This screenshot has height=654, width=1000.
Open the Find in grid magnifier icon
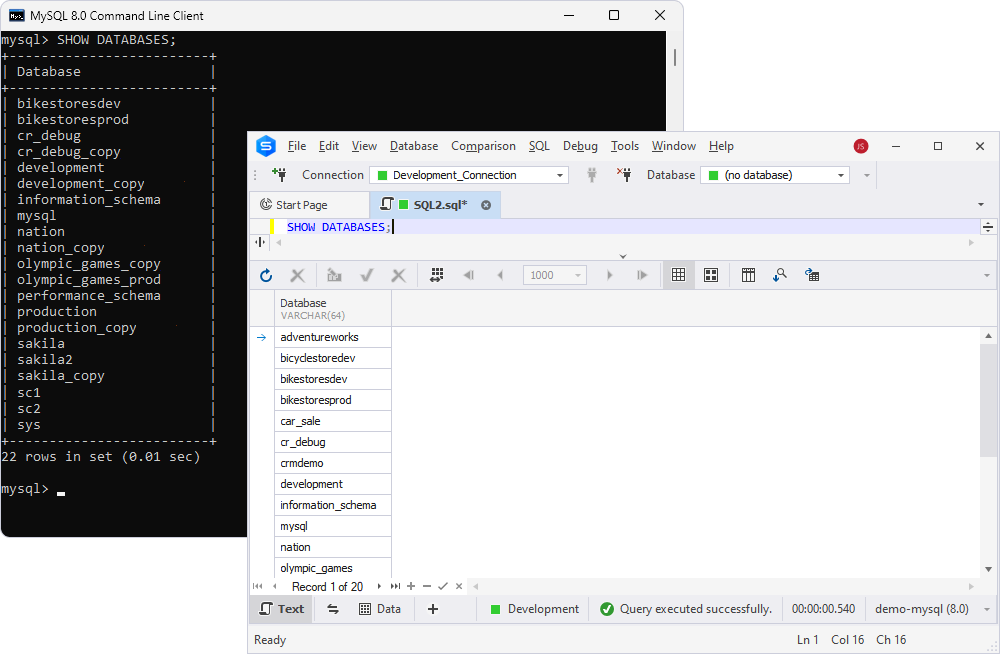(x=779, y=275)
